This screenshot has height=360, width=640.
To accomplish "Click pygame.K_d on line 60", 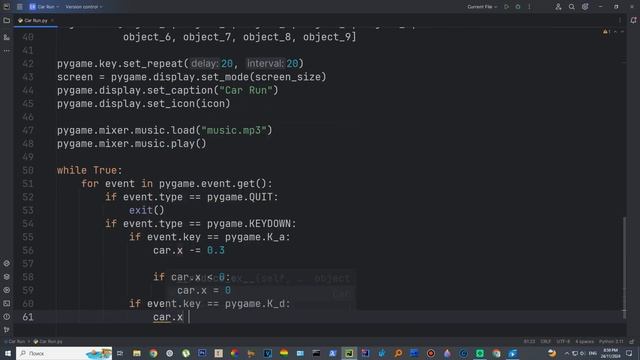I will [254, 304].
